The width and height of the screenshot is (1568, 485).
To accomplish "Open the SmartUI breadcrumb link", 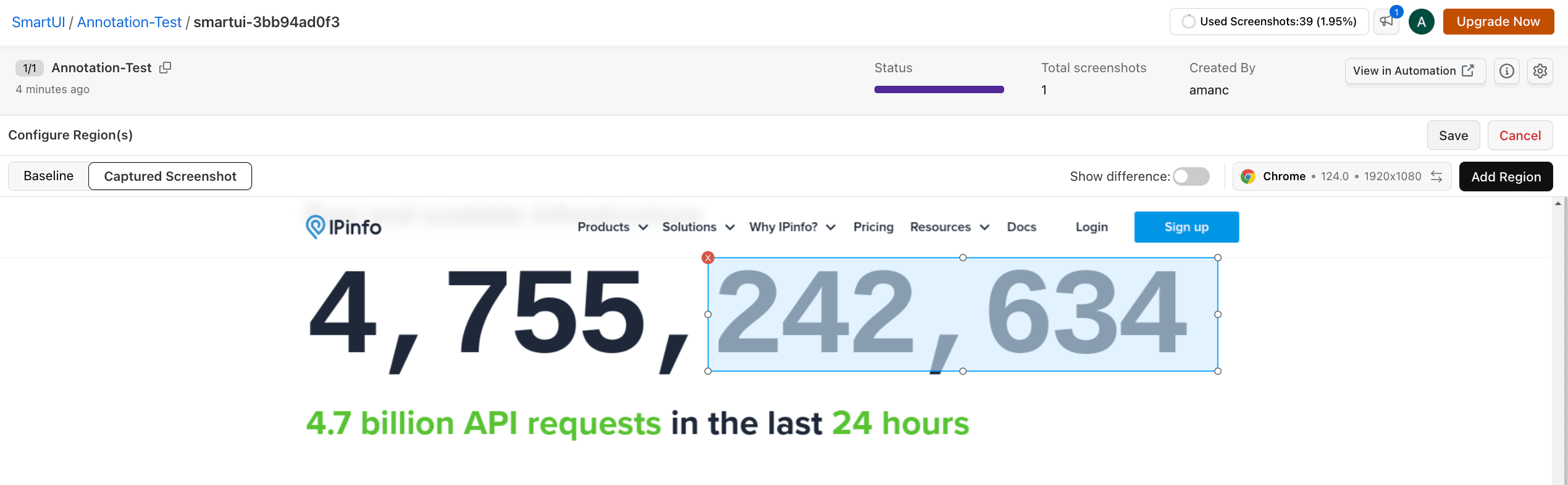I will (38, 22).
